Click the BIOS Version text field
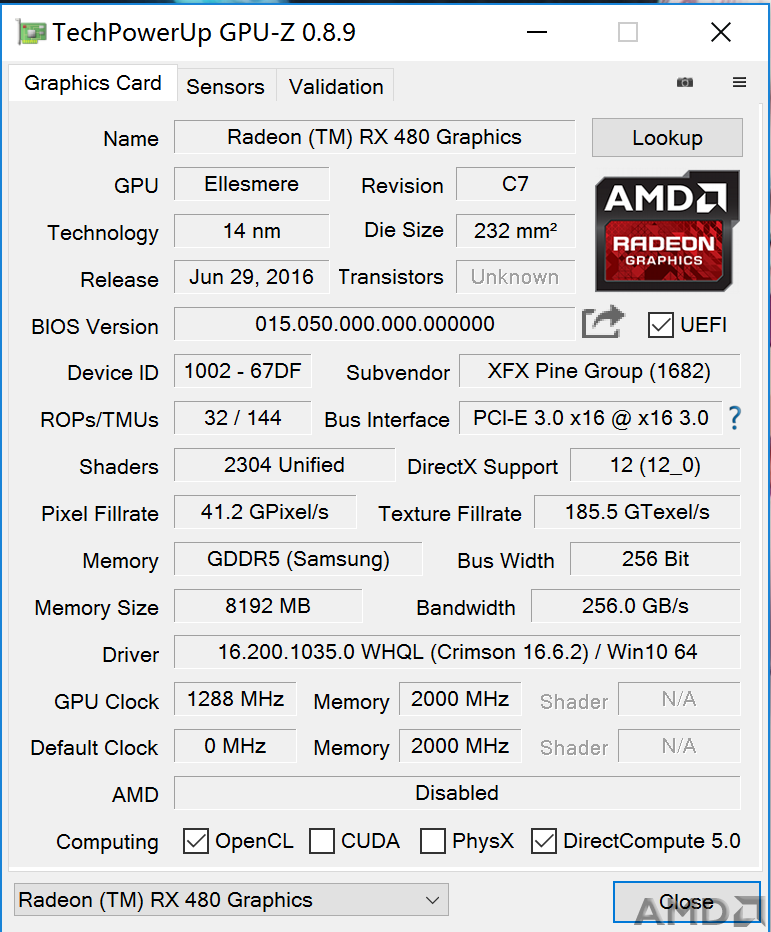Viewport: 771px width, 932px height. pyautogui.click(x=375, y=324)
